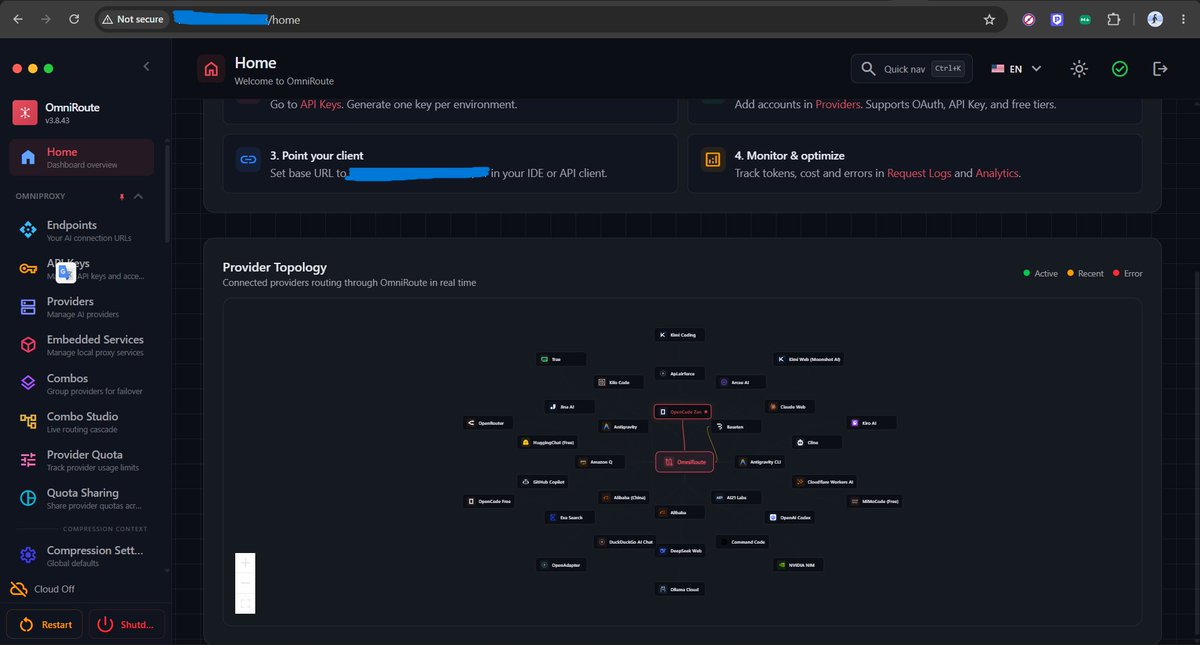Select the DeepSeek Web provider node
The height and width of the screenshot is (645, 1200).
(681, 550)
